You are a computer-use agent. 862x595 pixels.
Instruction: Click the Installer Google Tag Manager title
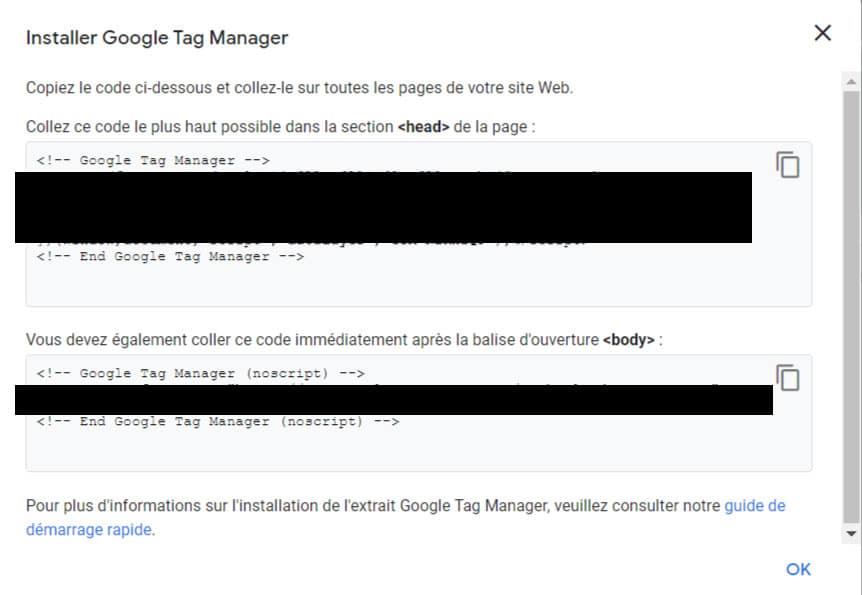tap(157, 37)
